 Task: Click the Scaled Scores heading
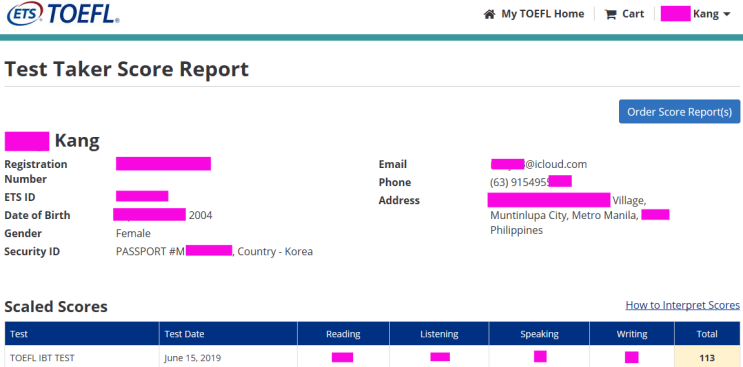coord(56,307)
